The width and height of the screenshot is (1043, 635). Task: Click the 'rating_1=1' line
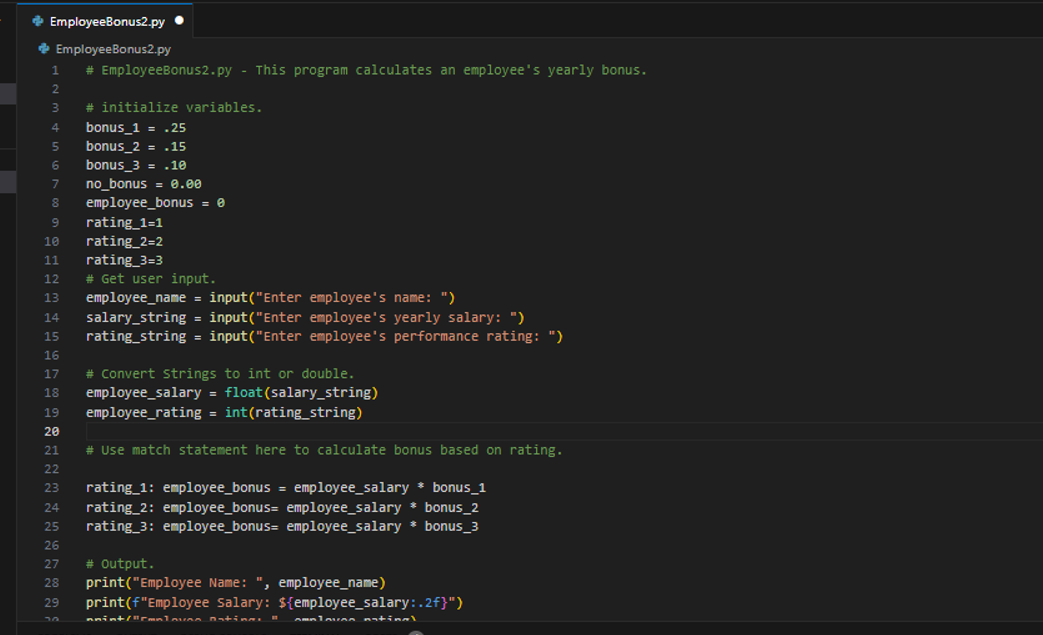[x=124, y=222]
